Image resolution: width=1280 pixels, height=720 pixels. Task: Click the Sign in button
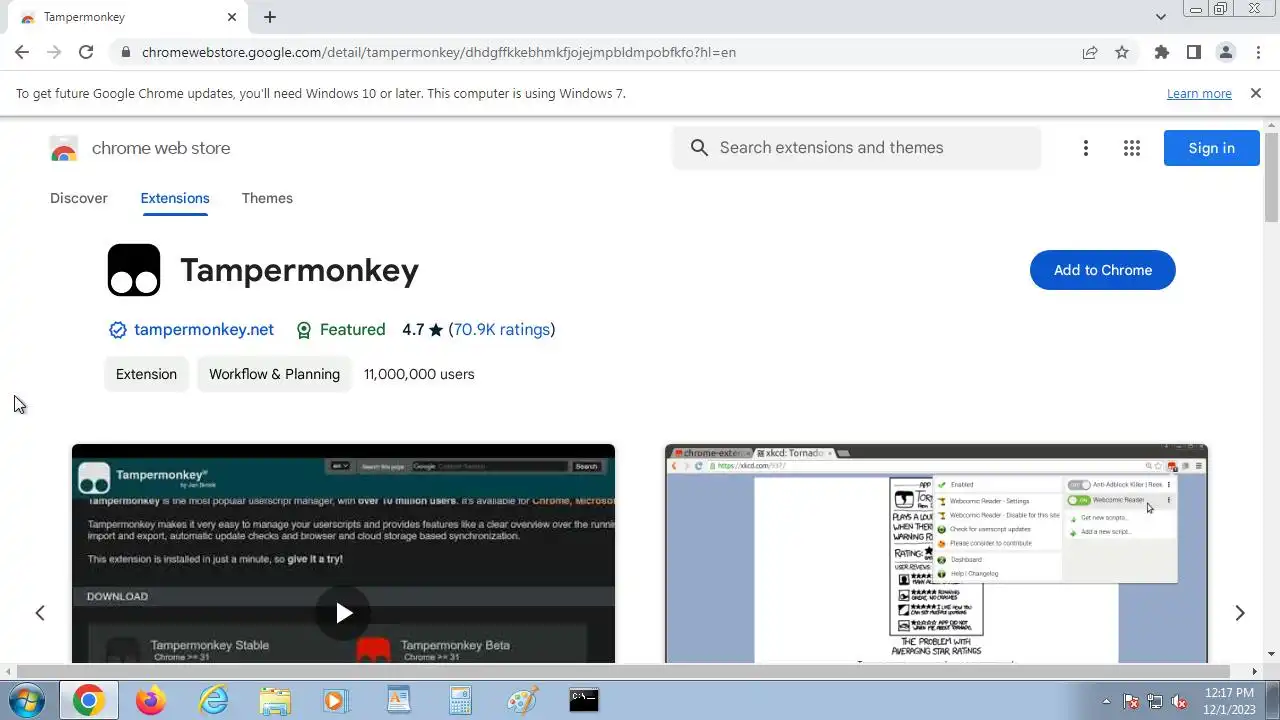(x=1211, y=148)
